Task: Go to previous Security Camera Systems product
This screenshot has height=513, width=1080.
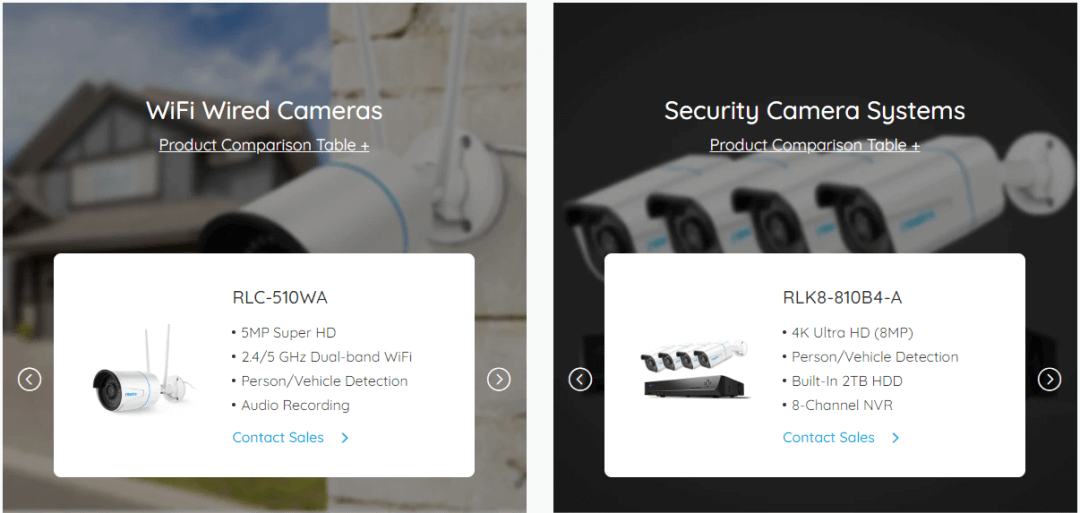Action: pyautogui.click(x=580, y=379)
